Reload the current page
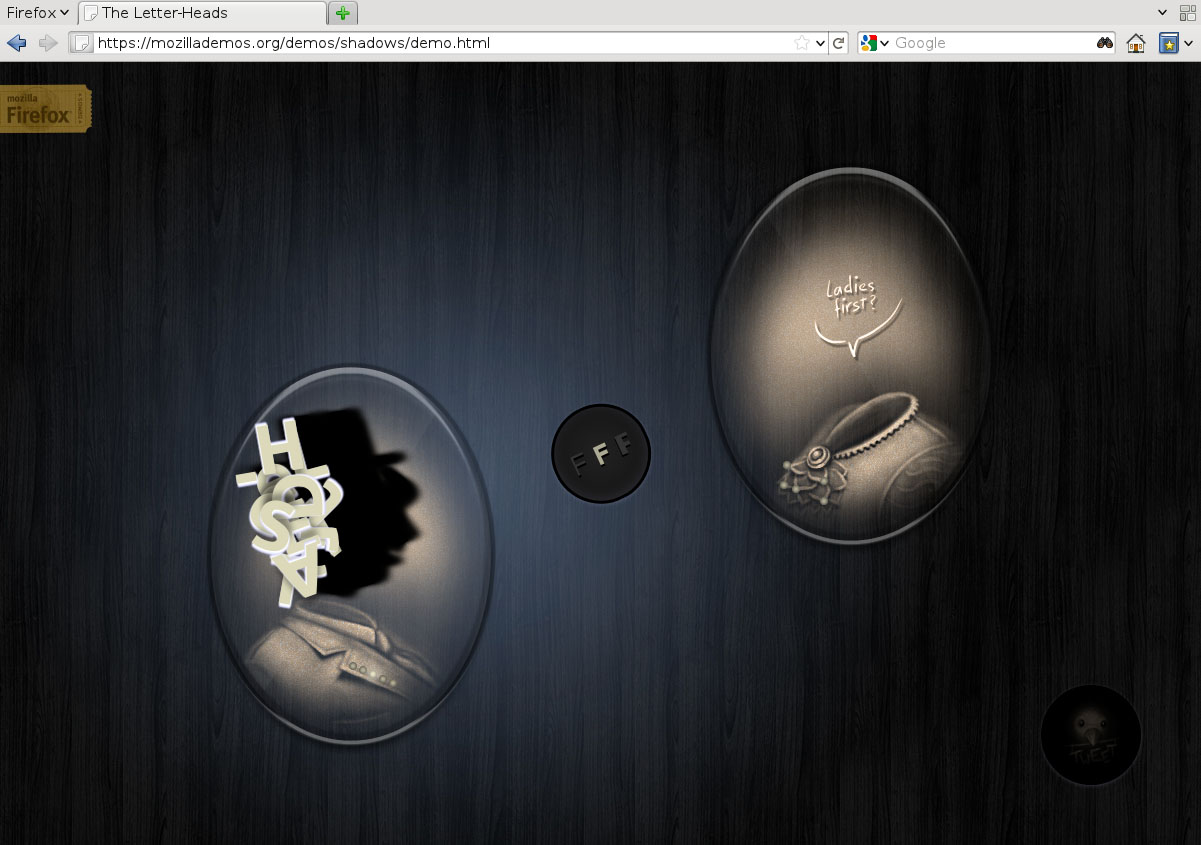The image size is (1201, 845). pos(839,43)
